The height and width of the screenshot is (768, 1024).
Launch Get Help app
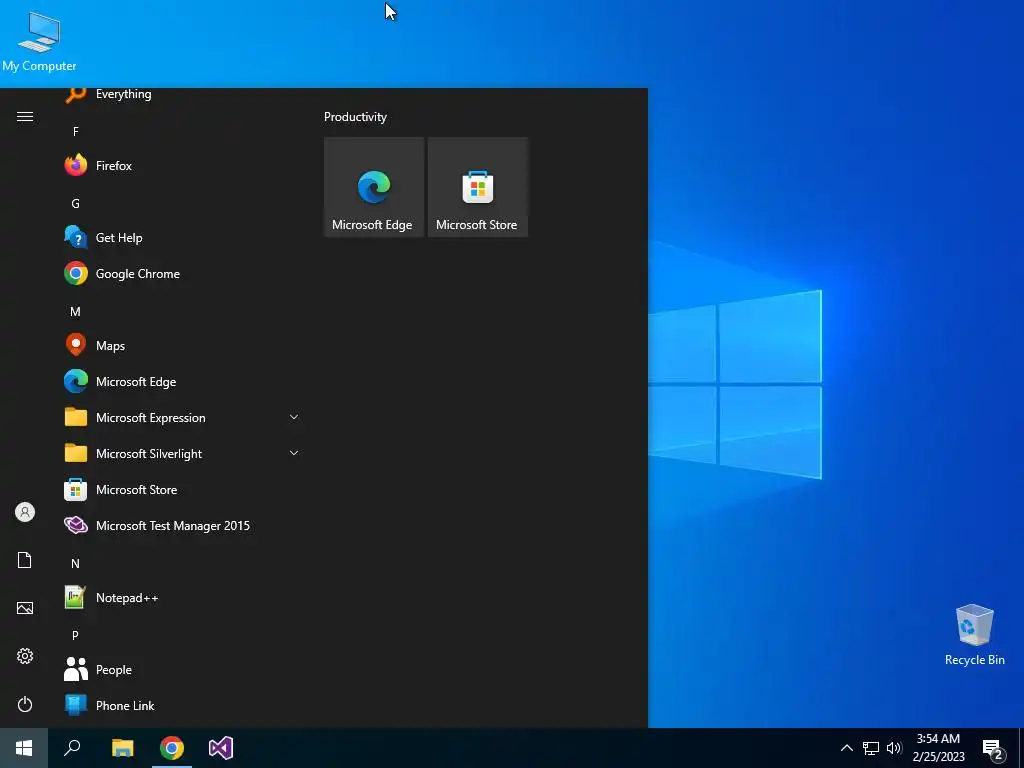pos(181,238)
